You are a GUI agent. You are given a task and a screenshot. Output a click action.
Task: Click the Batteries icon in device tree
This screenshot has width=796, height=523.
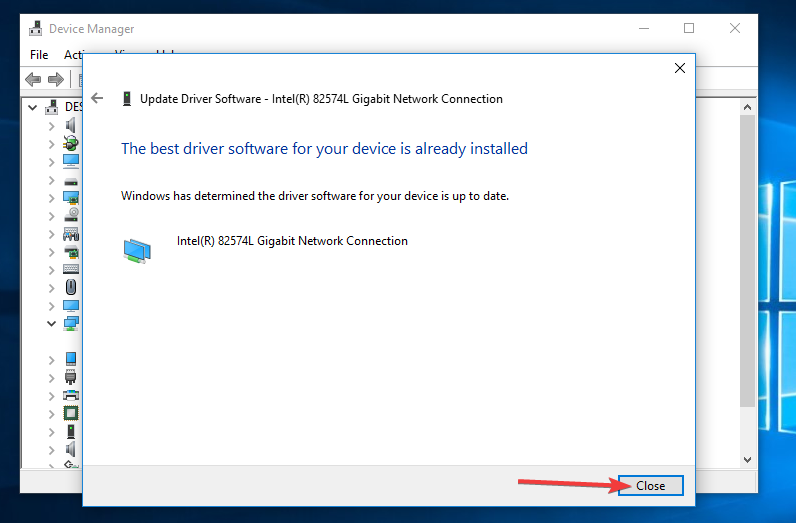pyautogui.click(x=71, y=143)
